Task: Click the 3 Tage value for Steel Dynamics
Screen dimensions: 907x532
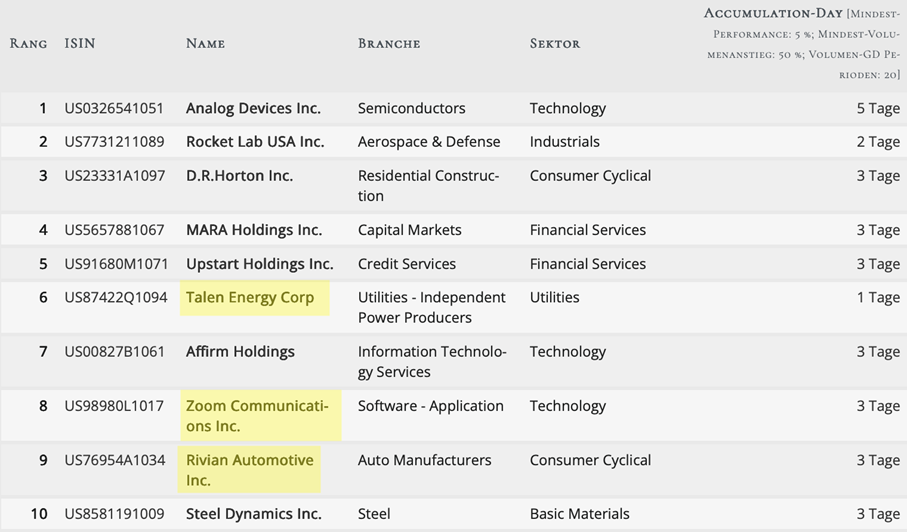Action: pos(878,514)
